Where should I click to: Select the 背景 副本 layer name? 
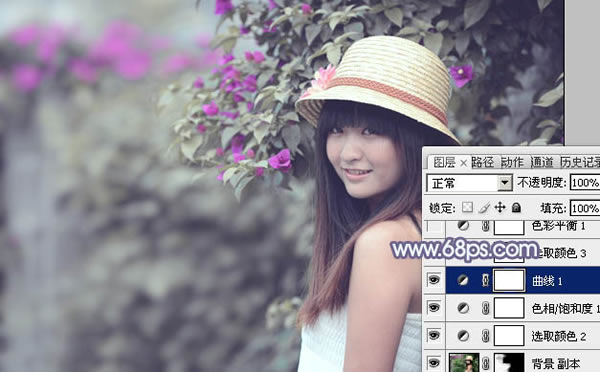[555, 363]
